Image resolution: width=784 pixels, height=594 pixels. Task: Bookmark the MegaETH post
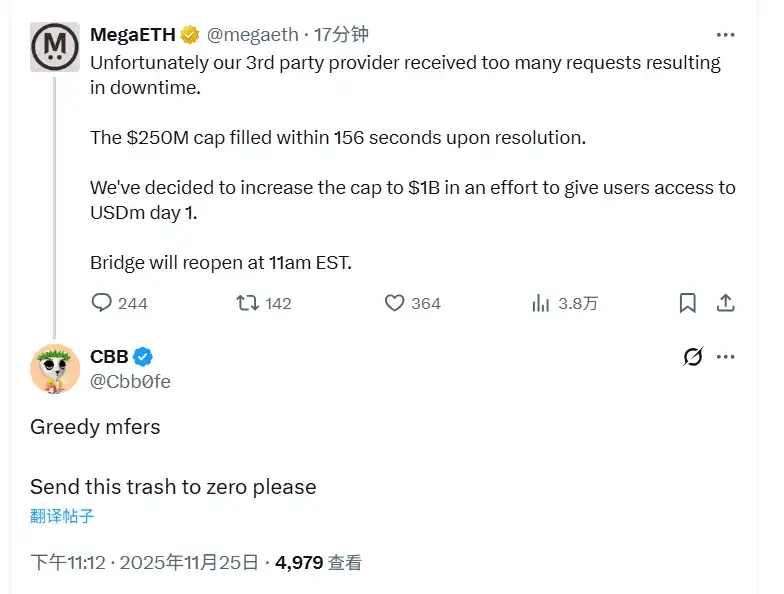coord(688,303)
